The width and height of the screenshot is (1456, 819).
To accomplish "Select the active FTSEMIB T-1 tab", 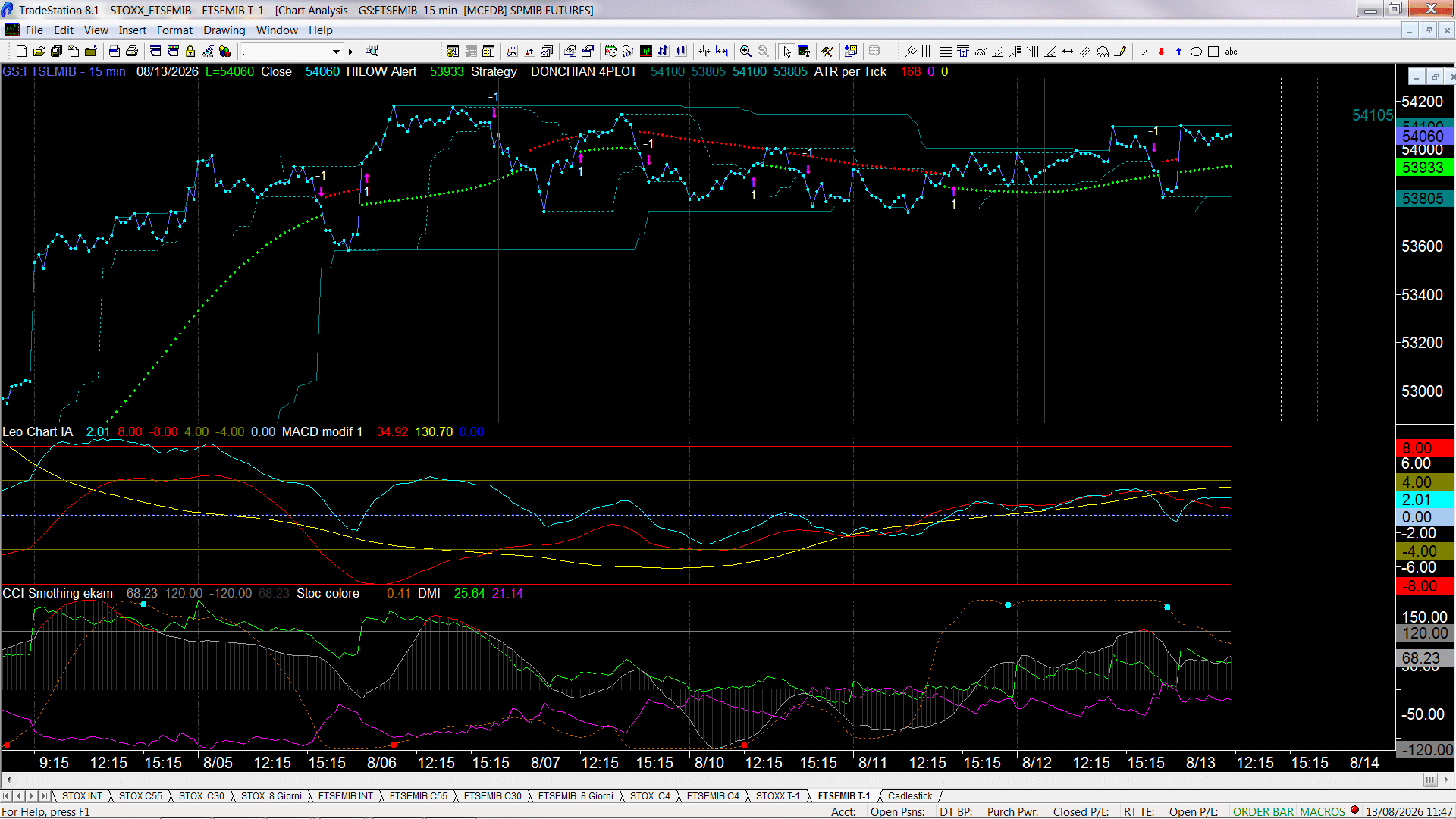I will (844, 796).
